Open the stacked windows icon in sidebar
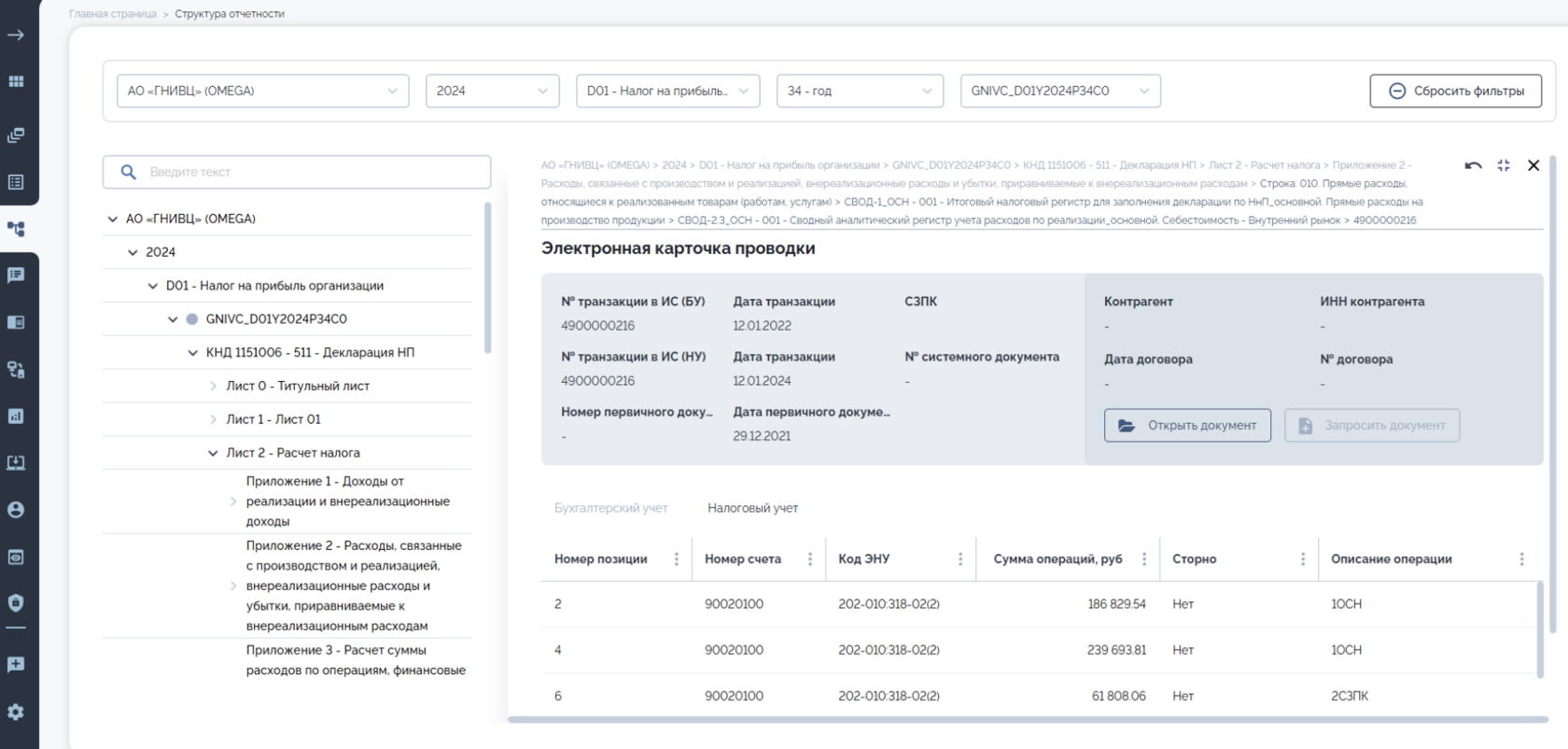 click(x=16, y=135)
